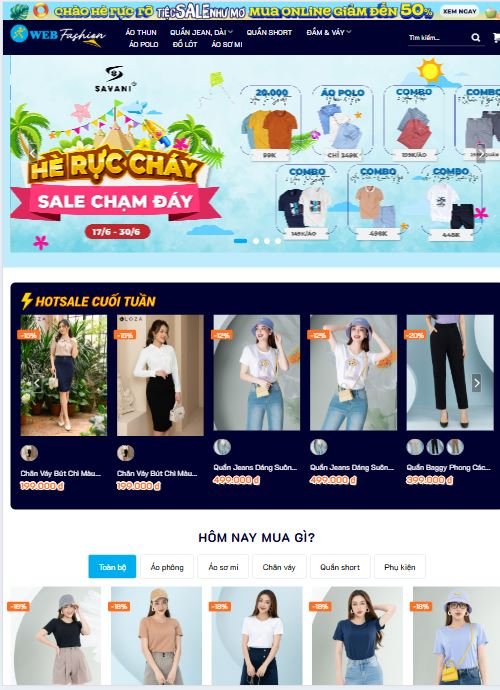This screenshot has height=690, width=500.
Task: Click the Tìm kiếm search field
Action: 438,38
